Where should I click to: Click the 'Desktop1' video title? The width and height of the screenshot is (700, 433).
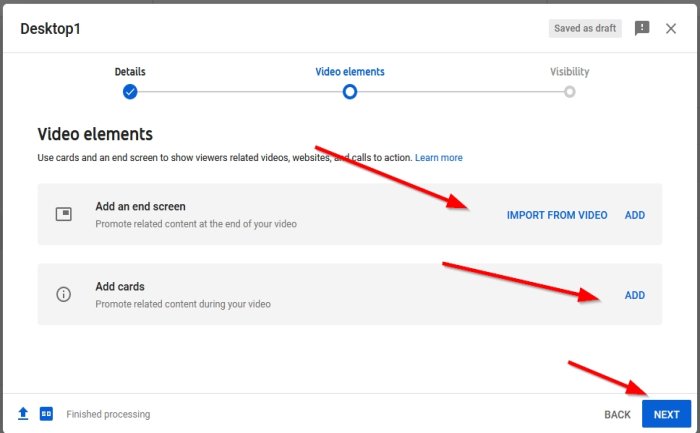click(50, 29)
